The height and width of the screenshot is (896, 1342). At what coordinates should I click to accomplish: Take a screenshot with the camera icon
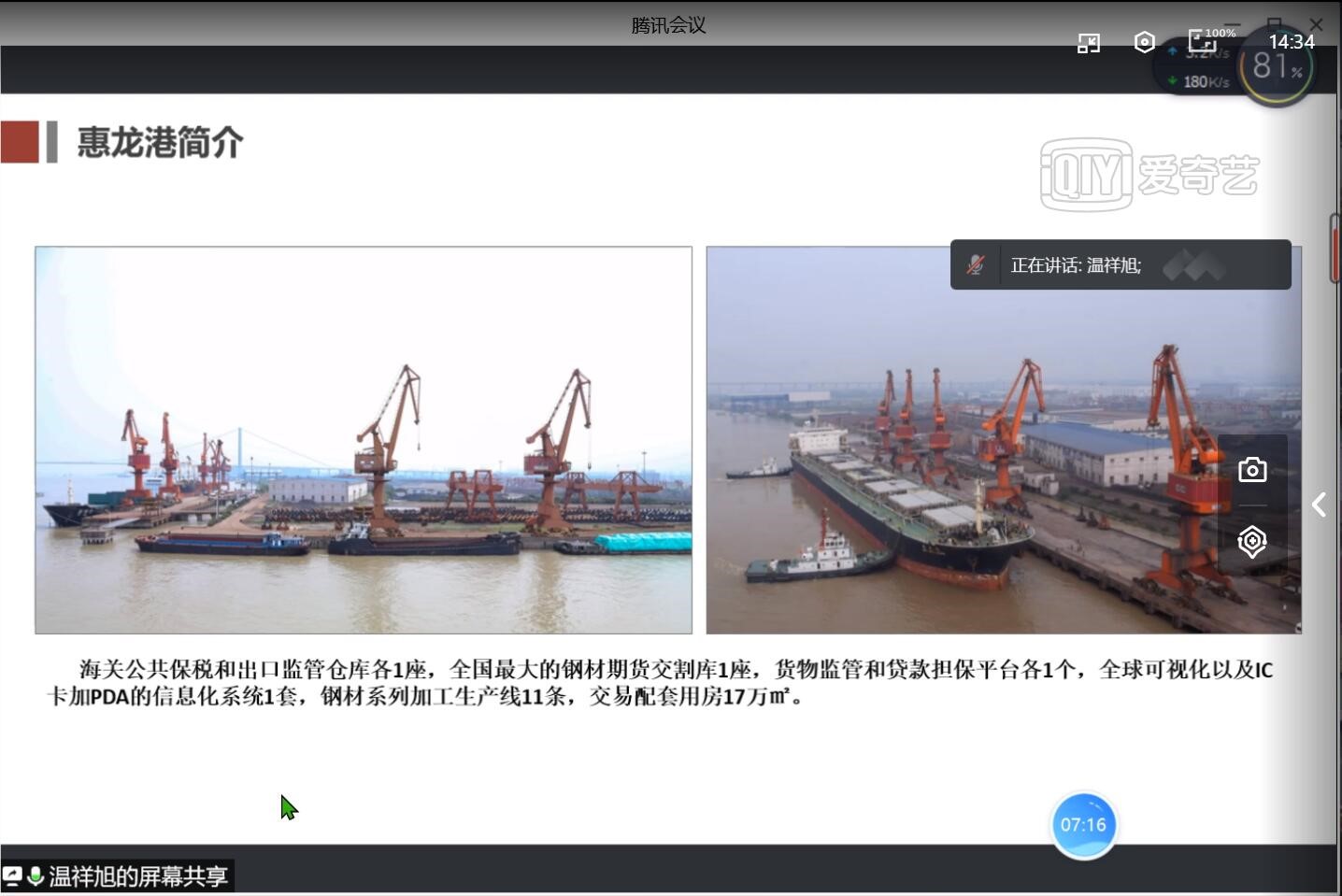coord(1252,470)
